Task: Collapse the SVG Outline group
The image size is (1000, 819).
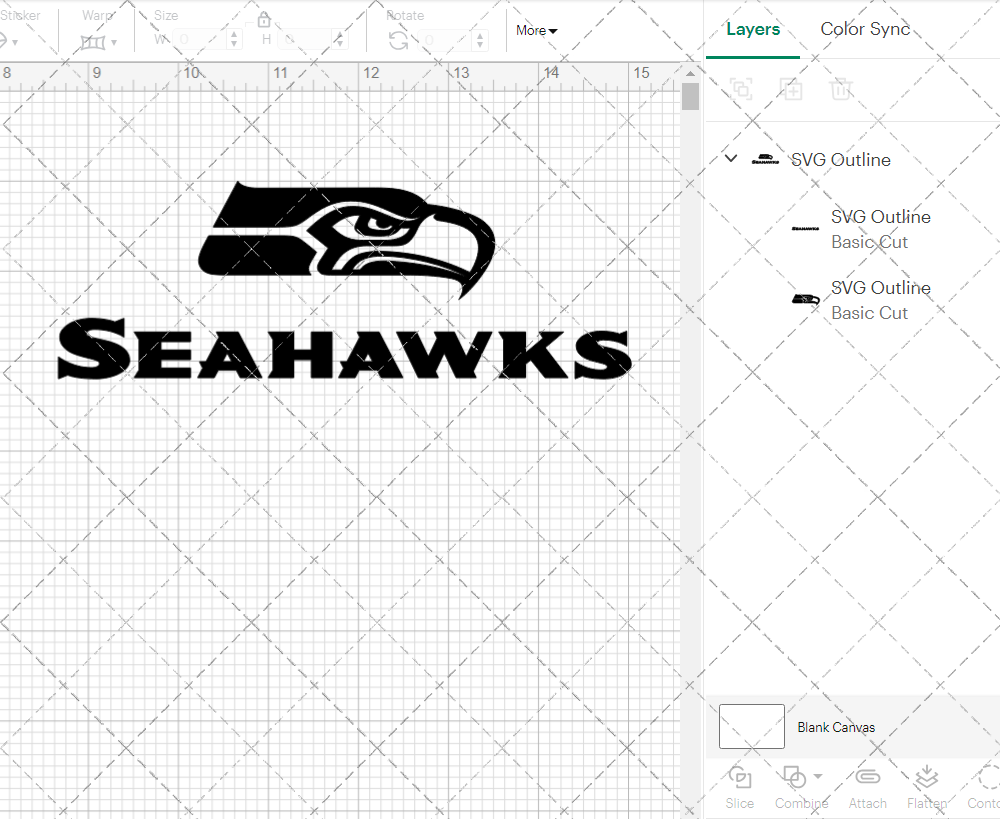Action: point(730,158)
